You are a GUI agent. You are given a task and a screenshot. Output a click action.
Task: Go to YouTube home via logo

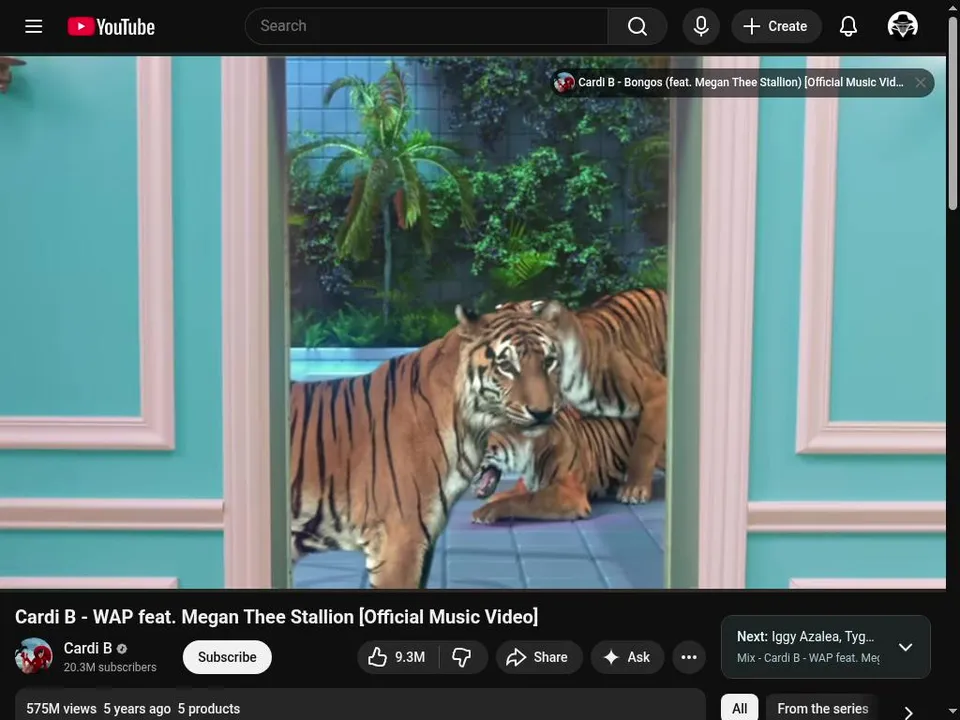(111, 26)
